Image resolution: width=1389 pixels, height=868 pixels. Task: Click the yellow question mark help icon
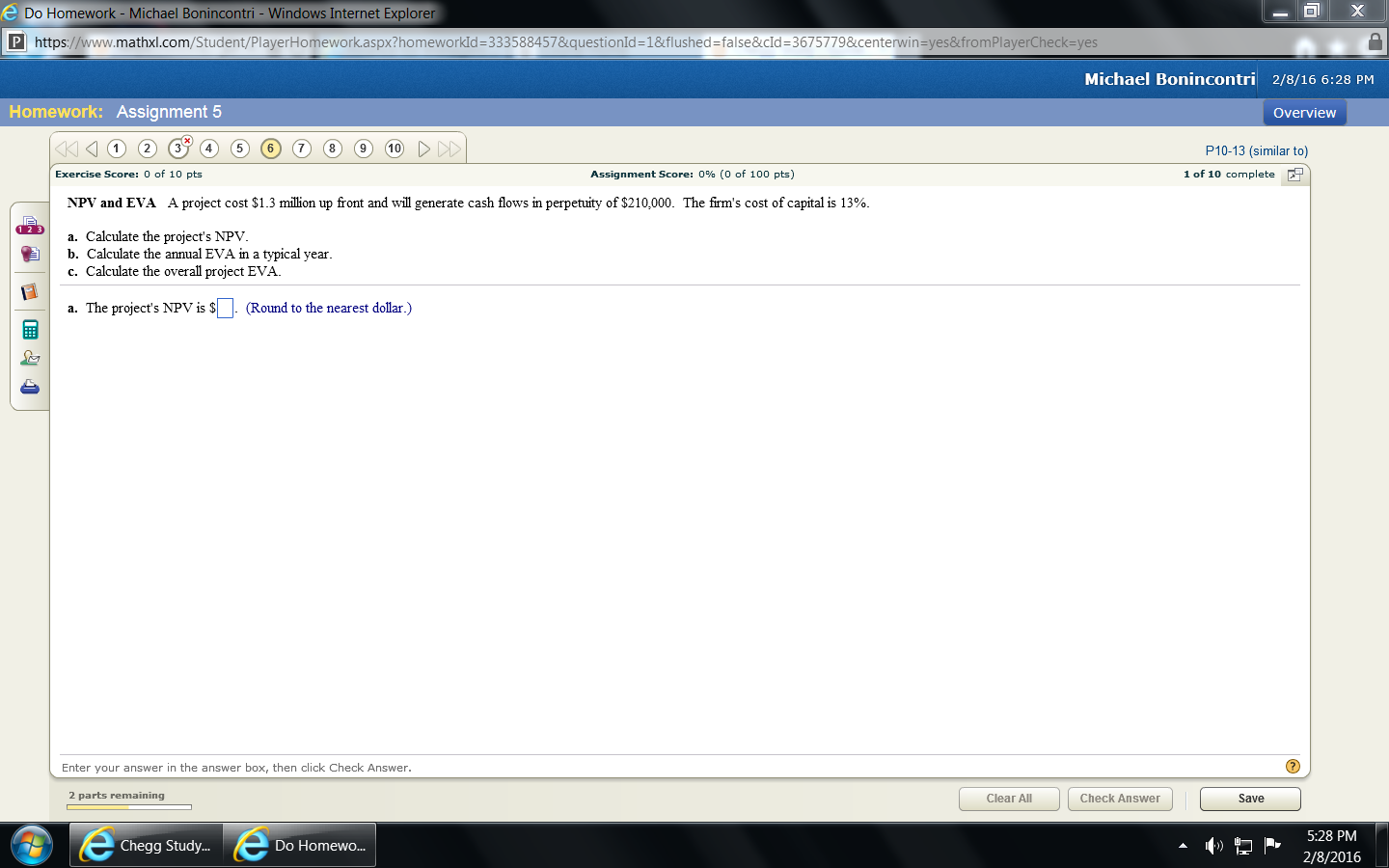click(1291, 766)
